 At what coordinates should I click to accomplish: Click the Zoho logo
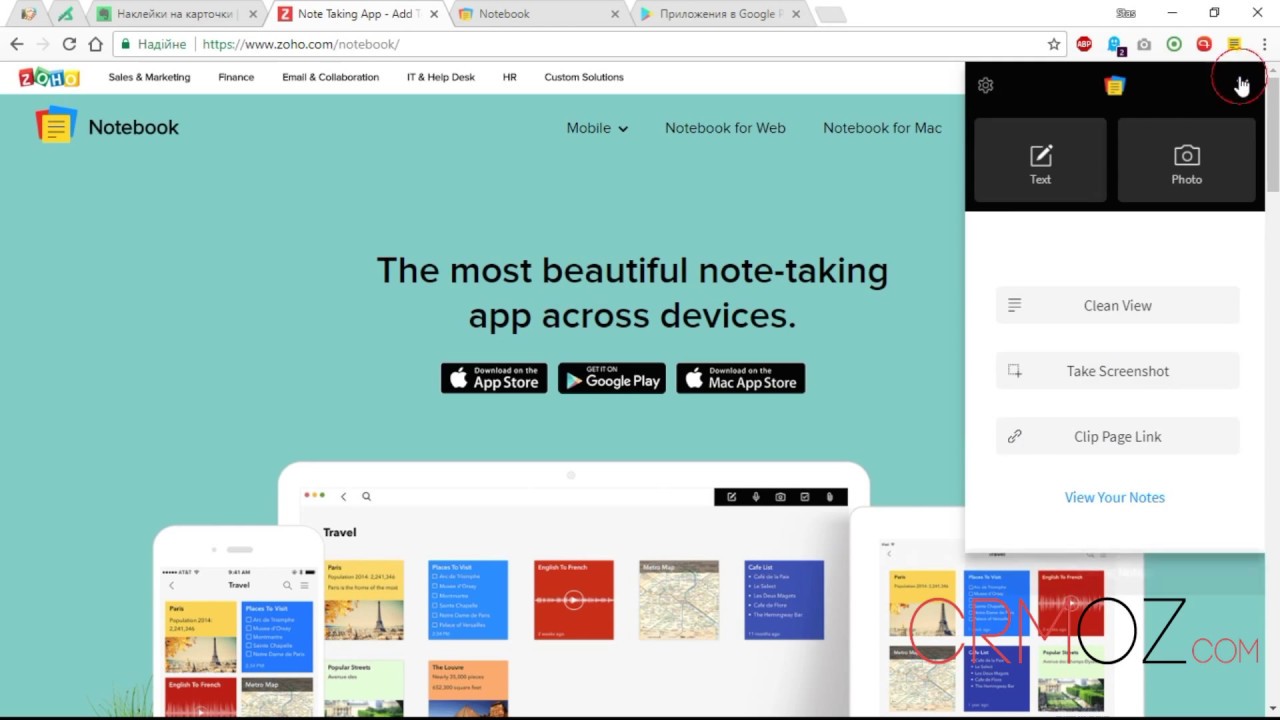click(x=49, y=78)
